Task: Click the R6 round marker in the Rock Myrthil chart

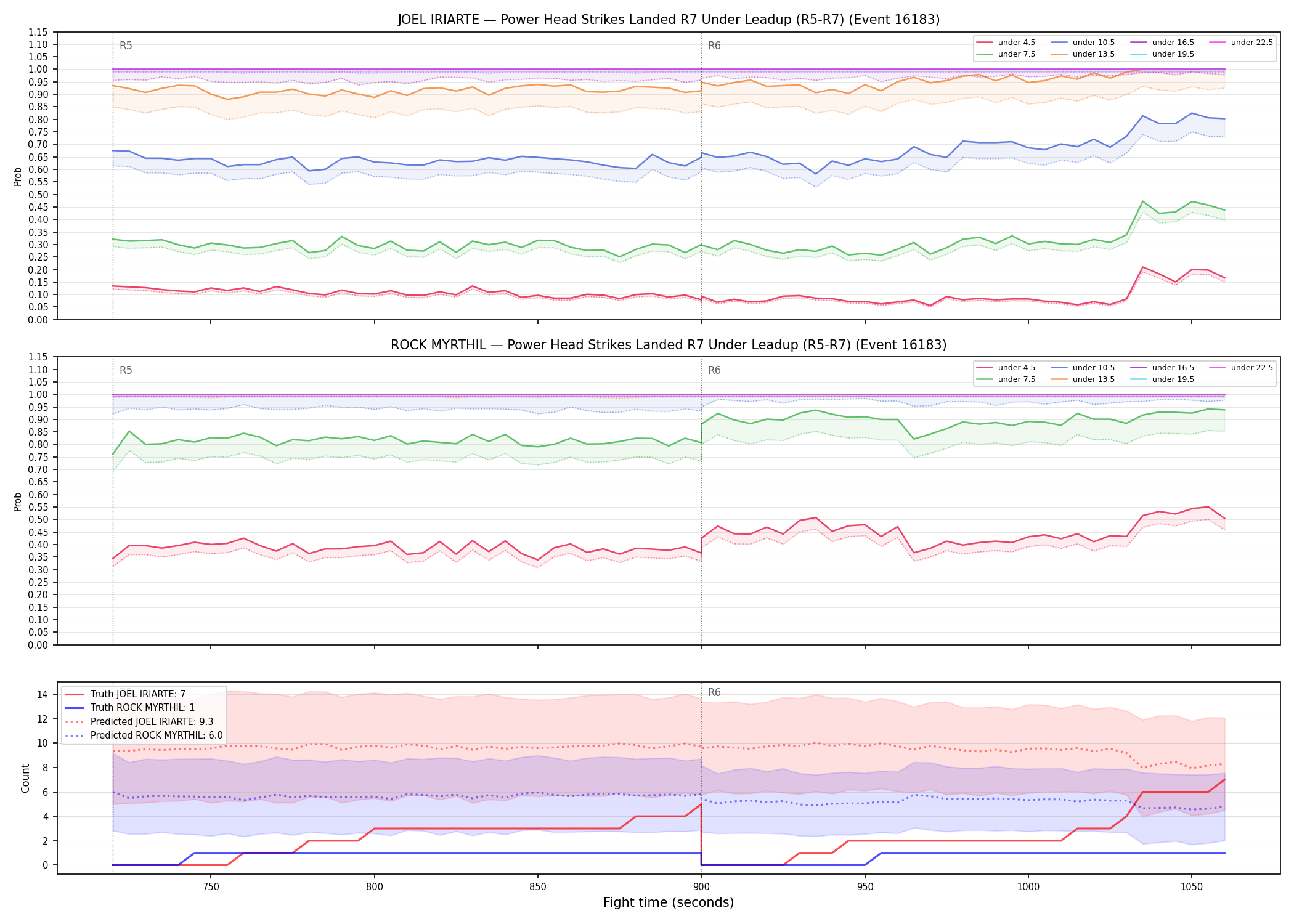Action: tap(714, 370)
